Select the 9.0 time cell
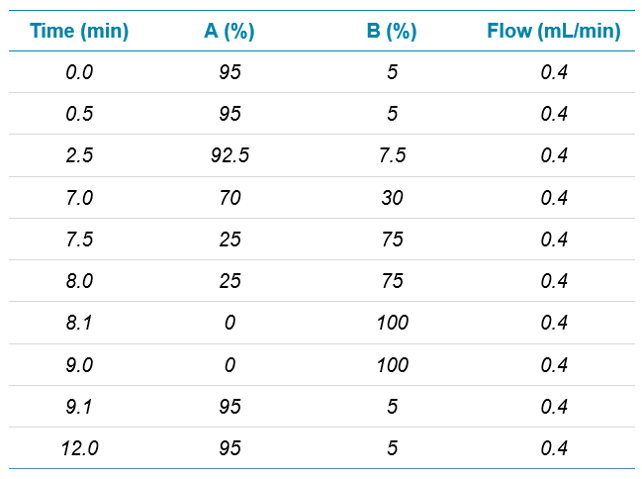 coord(79,365)
